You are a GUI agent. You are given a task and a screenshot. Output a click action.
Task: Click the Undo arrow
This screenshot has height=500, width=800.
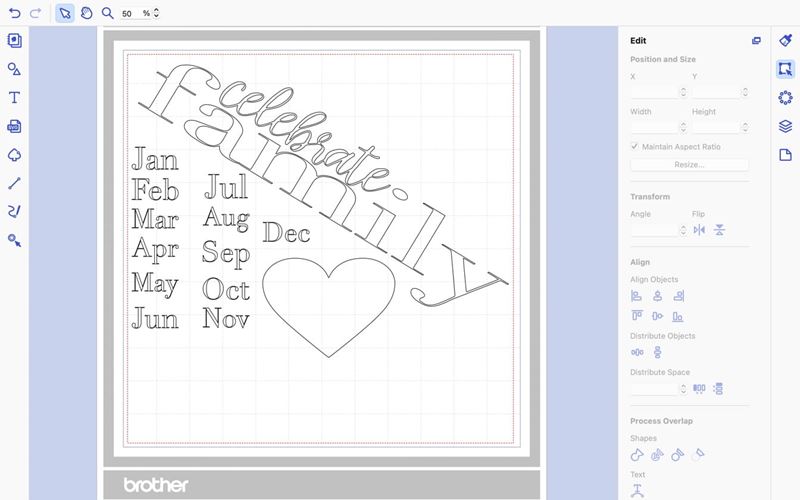click(x=14, y=14)
